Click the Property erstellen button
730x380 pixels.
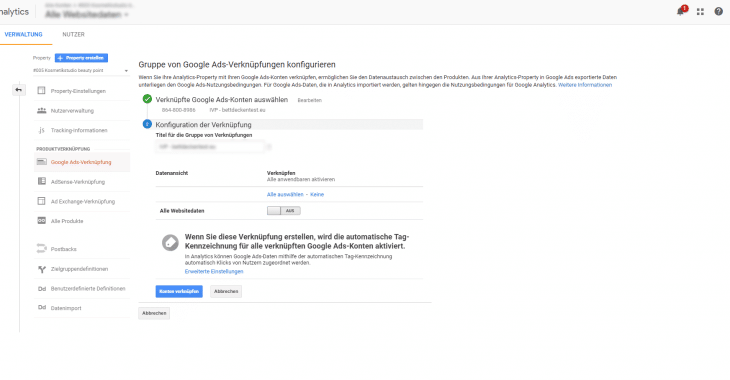[81, 58]
